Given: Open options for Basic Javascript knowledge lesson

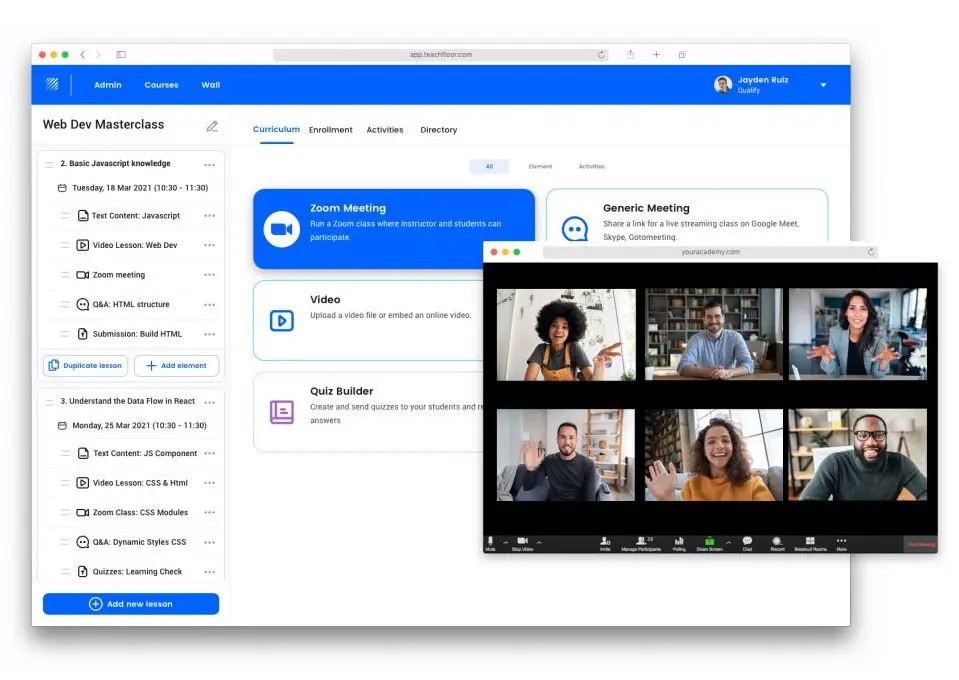Looking at the screenshot, I should click(210, 165).
